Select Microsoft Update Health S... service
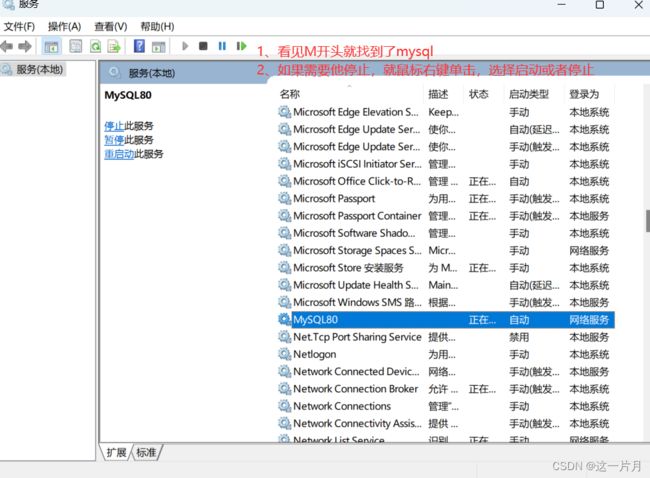The width and height of the screenshot is (650, 478). pyautogui.click(x=446, y=285)
